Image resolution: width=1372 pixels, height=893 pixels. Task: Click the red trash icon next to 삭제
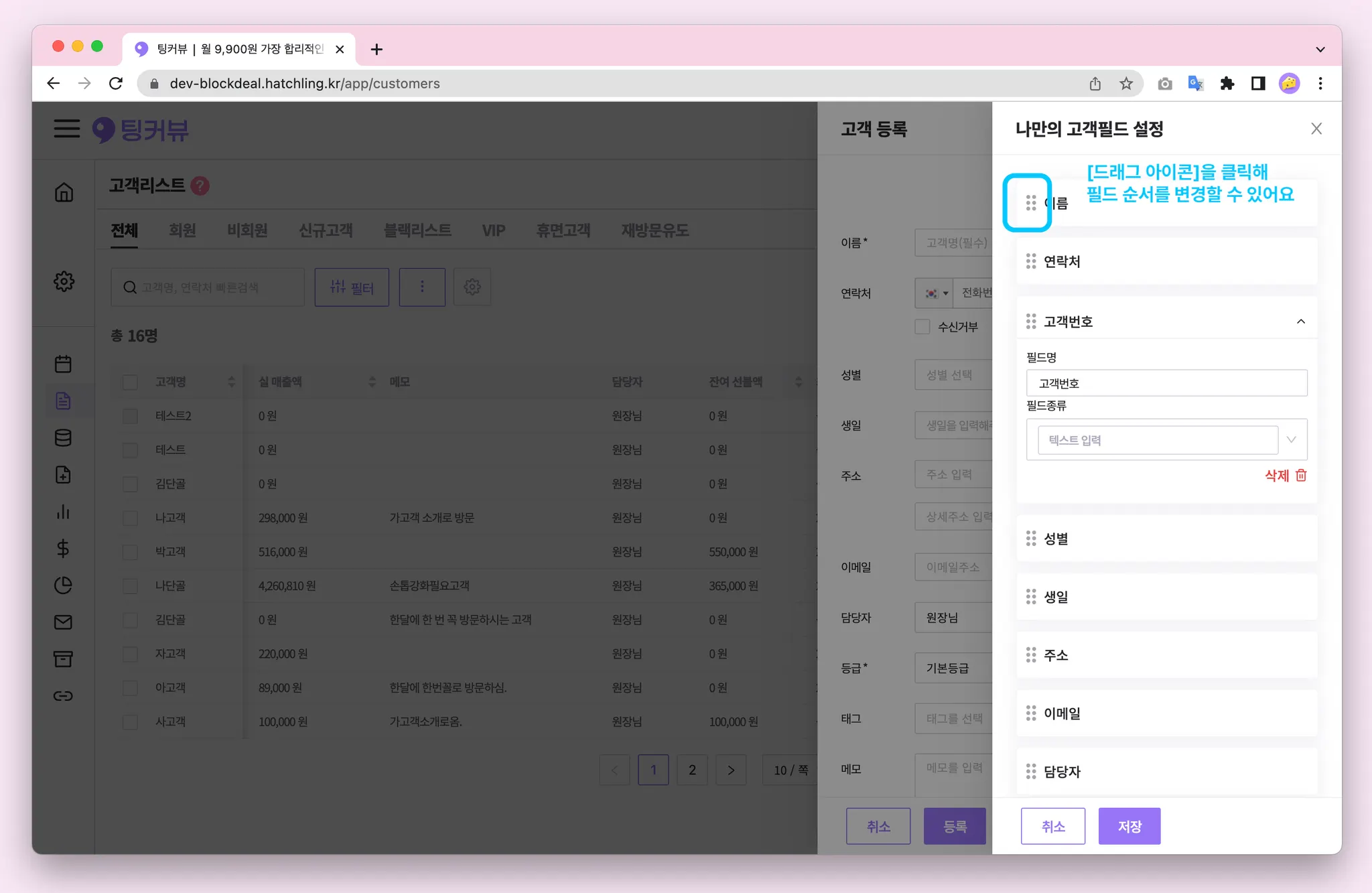tap(1301, 475)
